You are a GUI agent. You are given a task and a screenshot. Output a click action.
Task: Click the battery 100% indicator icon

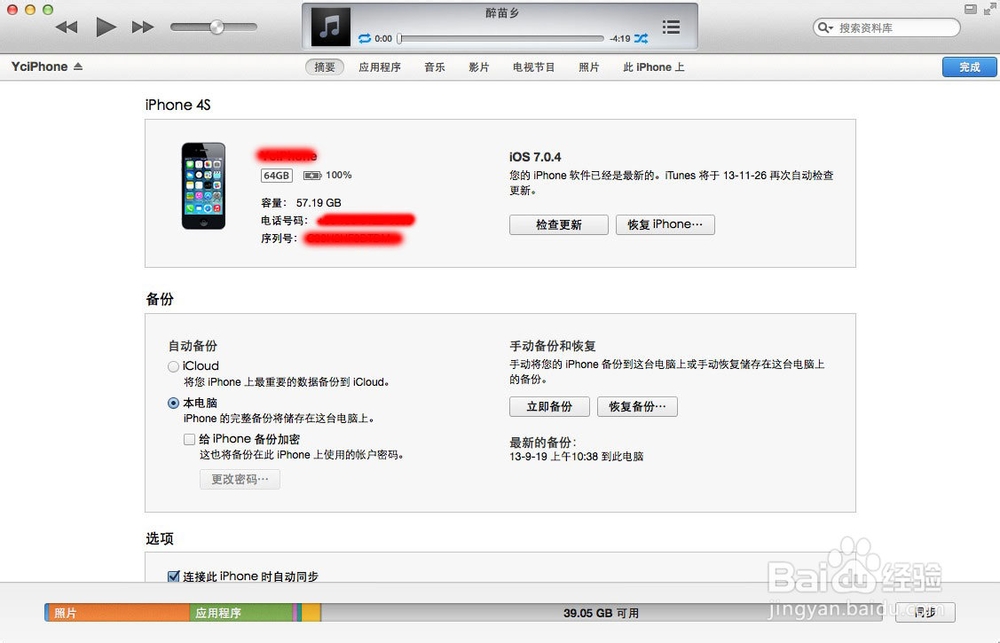(x=312, y=175)
